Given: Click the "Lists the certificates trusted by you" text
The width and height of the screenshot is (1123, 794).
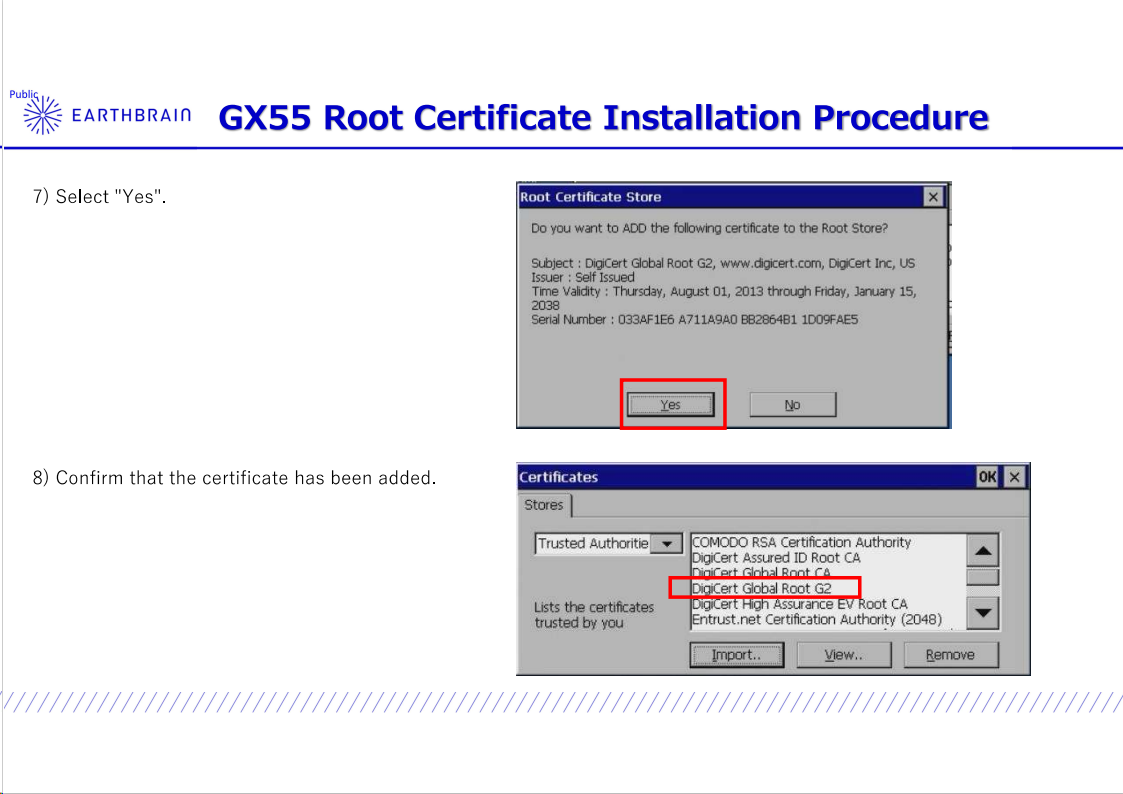Looking at the screenshot, I should (x=594, y=614).
